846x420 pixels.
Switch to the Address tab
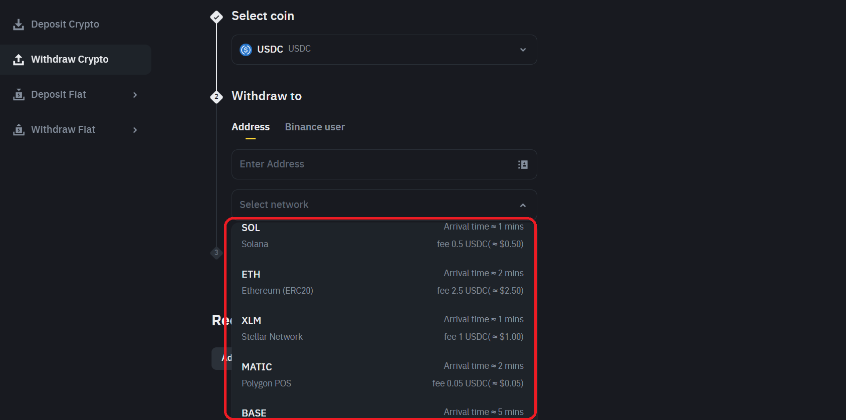point(250,127)
